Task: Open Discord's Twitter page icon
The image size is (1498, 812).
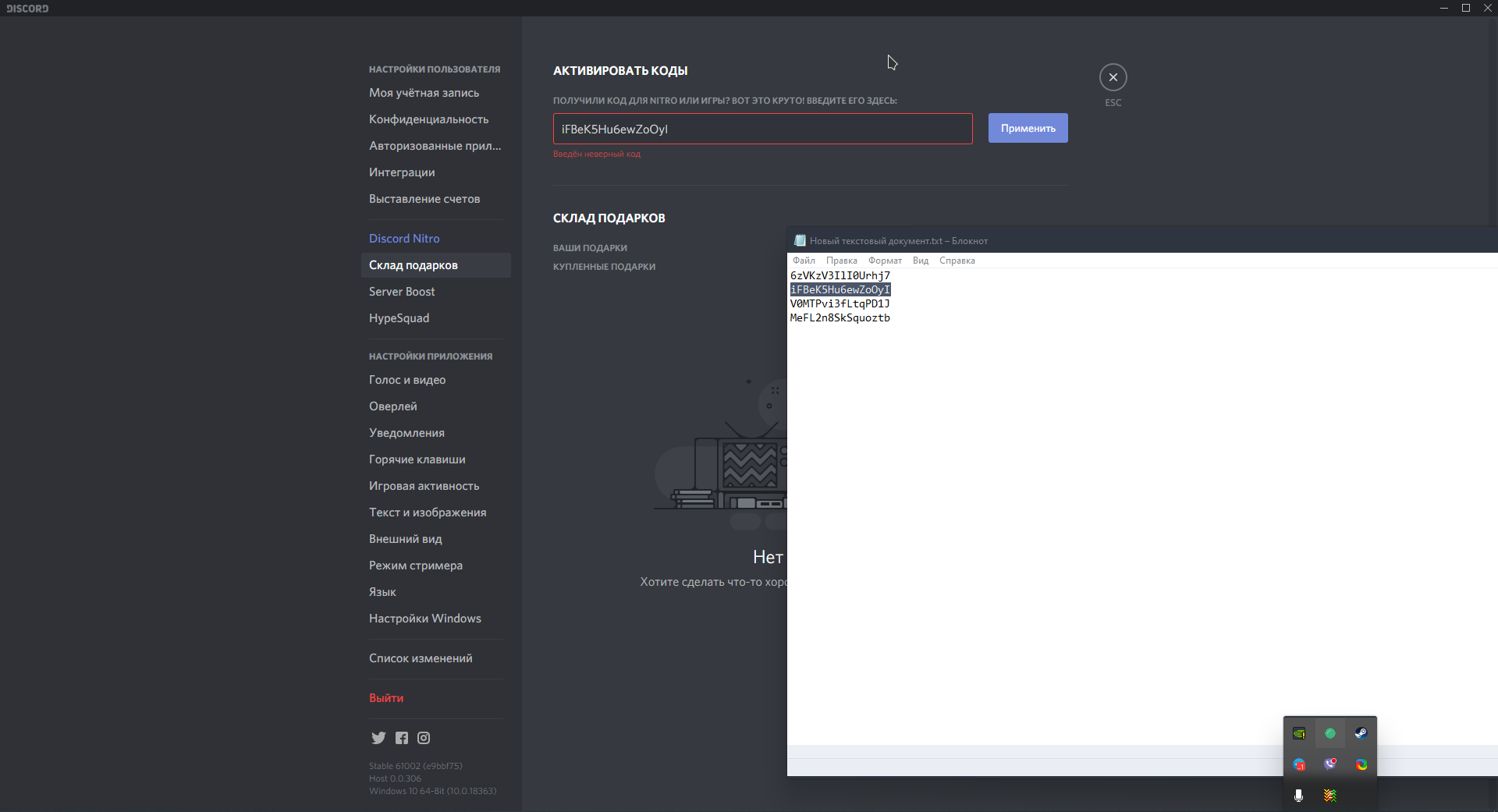Action: click(378, 738)
